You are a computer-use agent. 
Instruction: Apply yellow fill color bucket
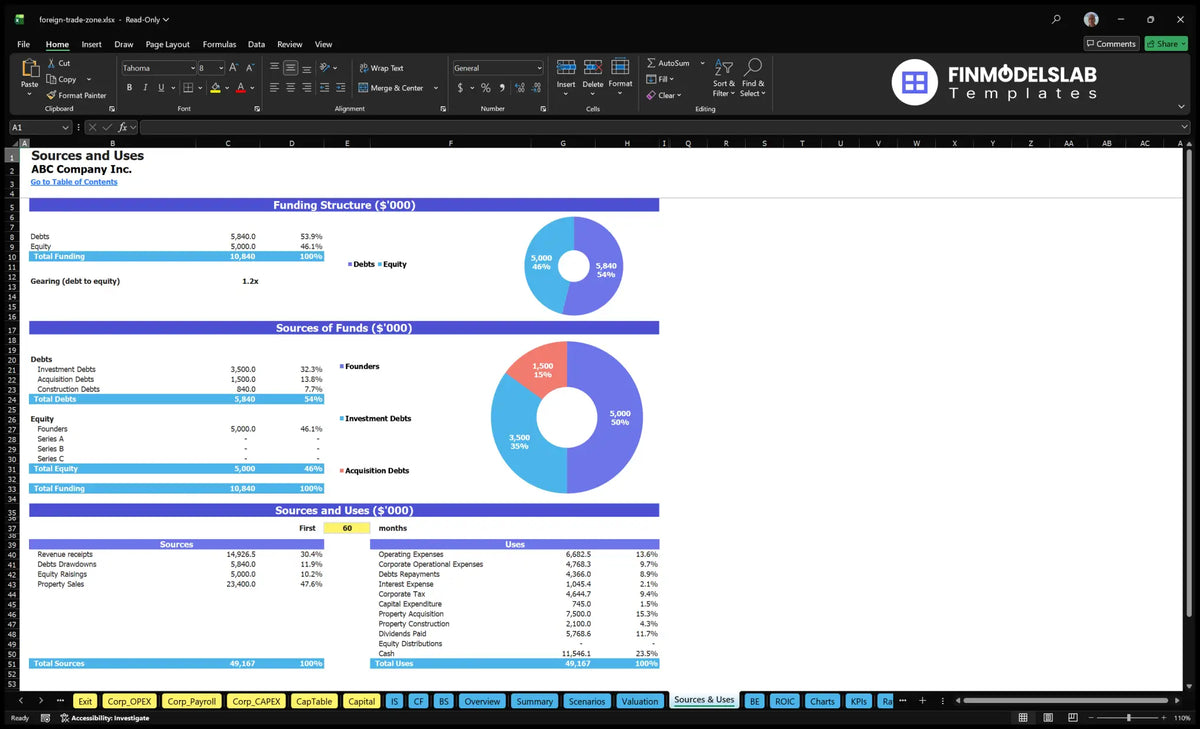tap(214, 88)
